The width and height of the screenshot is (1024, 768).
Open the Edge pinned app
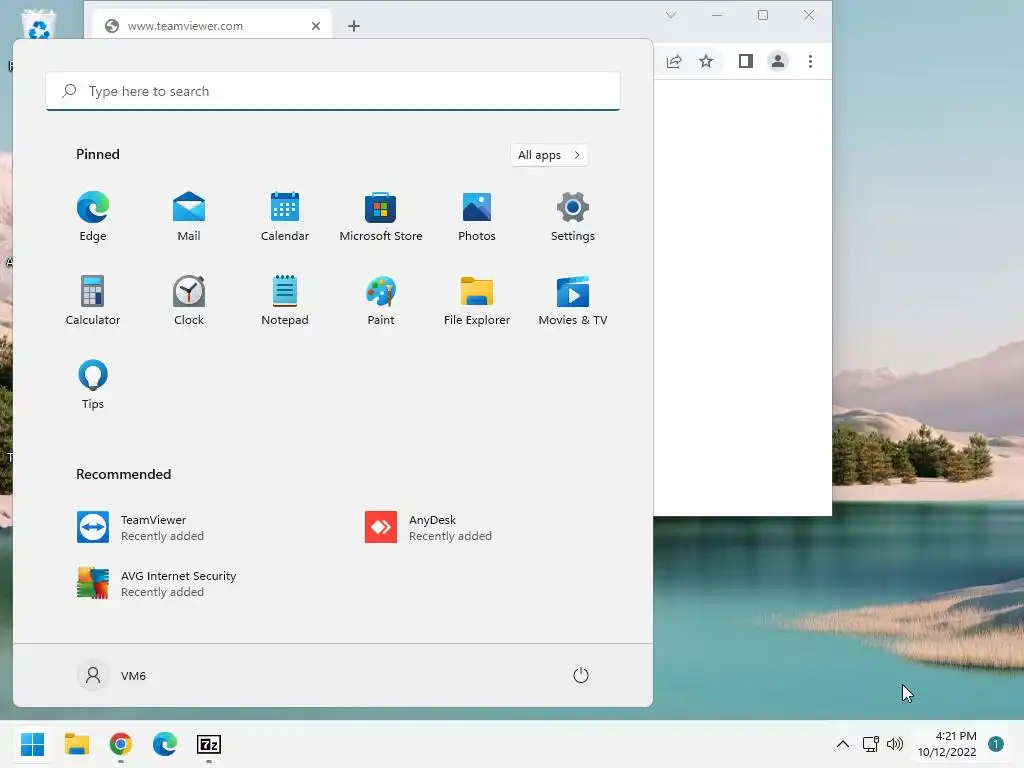click(93, 217)
